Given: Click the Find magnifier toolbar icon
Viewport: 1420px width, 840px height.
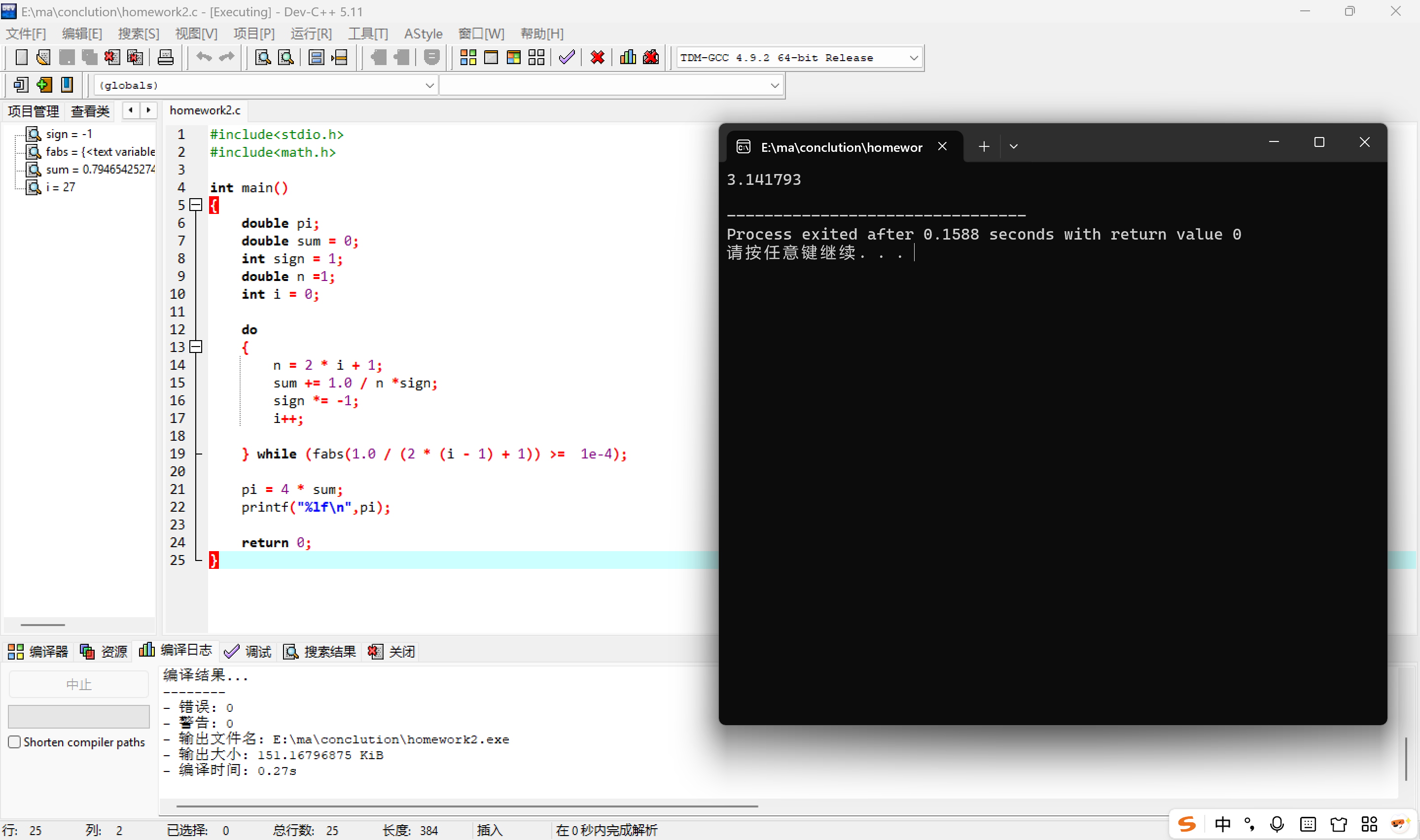Looking at the screenshot, I should pyautogui.click(x=263, y=57).
